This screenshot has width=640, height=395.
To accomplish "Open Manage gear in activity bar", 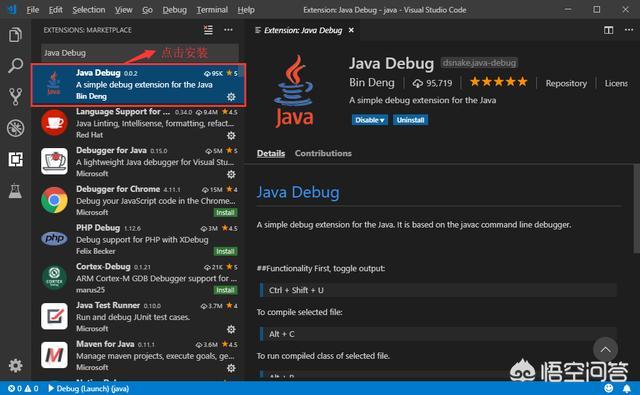I will point(15,365).
